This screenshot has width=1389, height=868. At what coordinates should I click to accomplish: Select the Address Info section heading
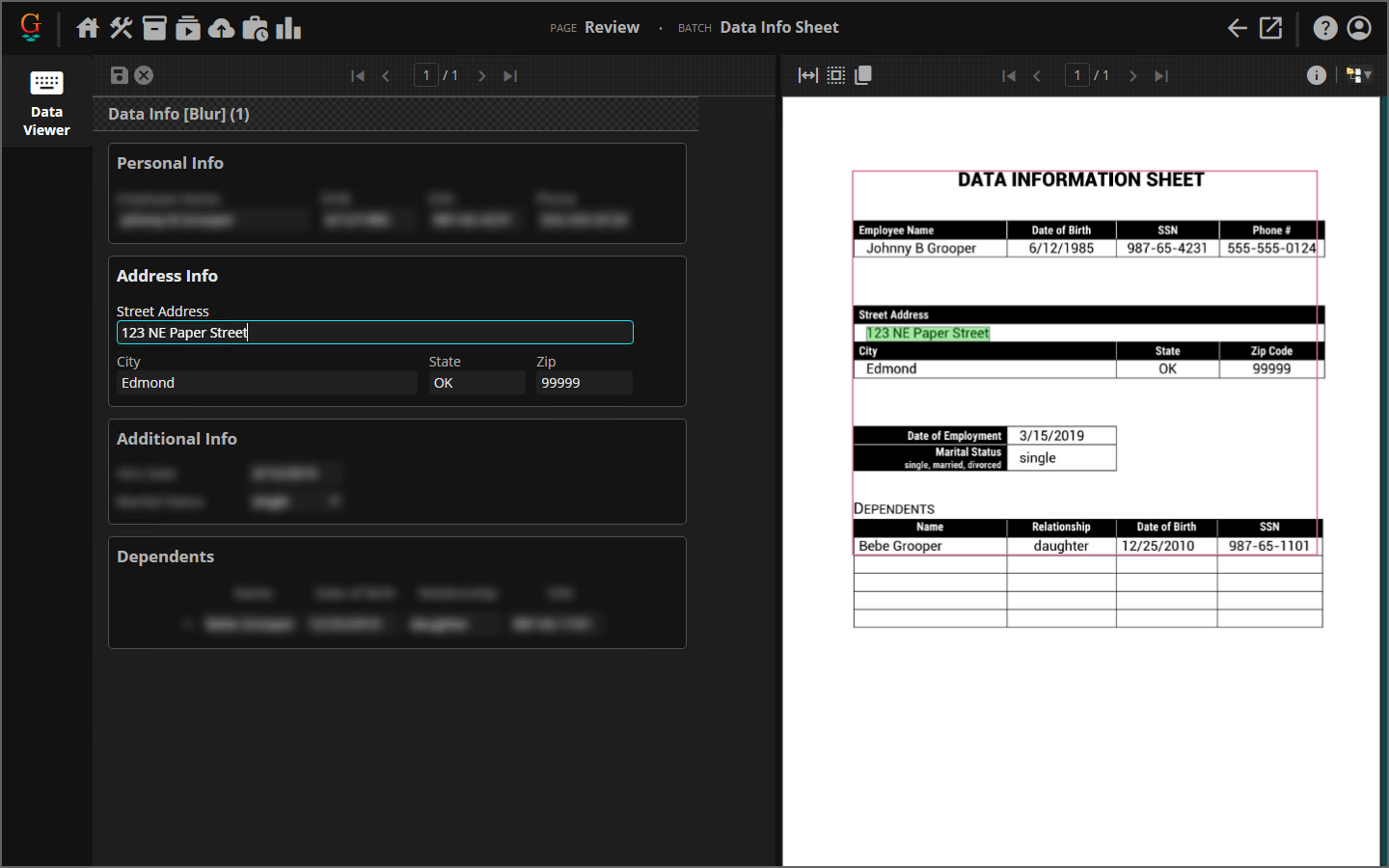click(x=167, y=276)
